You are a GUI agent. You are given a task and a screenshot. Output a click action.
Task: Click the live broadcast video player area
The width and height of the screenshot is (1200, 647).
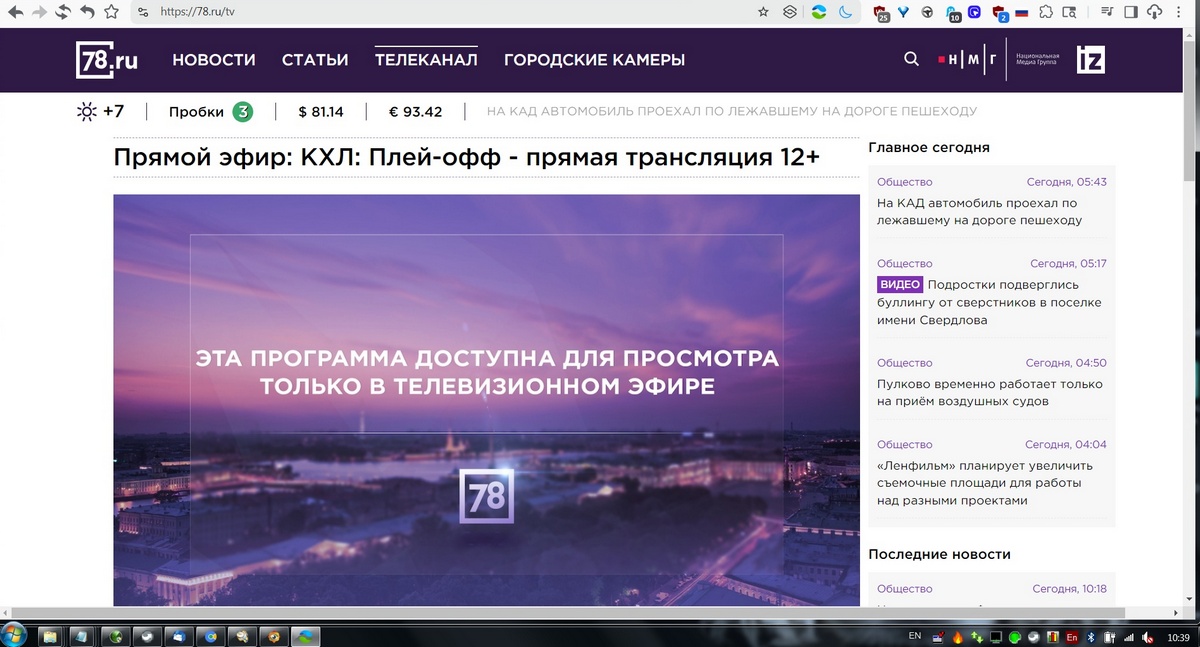(486, 400)
